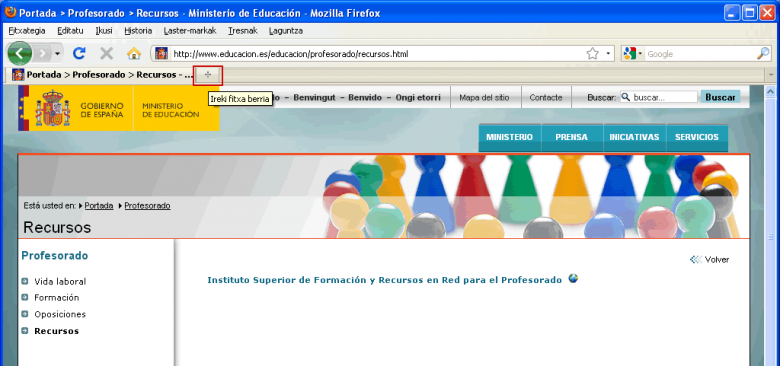Click the Buscar button
The width and height of the screenshot is (780, 366).
[720, 97]
